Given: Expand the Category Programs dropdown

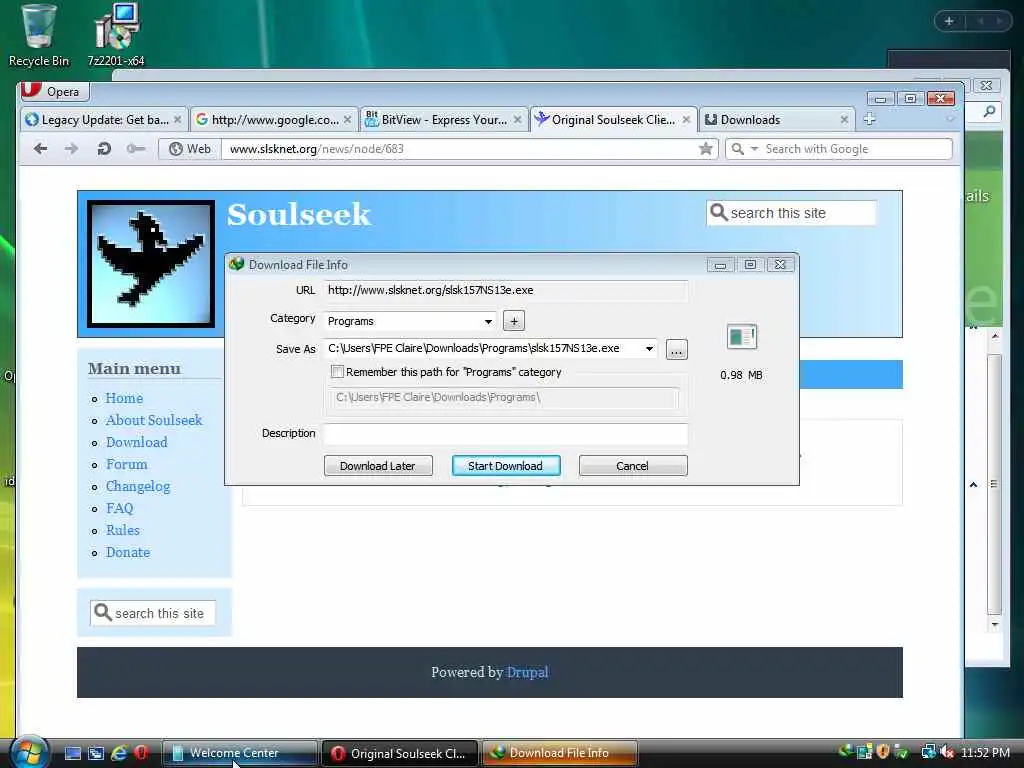Looking at the screenshot, I should (x=488, y=321).
